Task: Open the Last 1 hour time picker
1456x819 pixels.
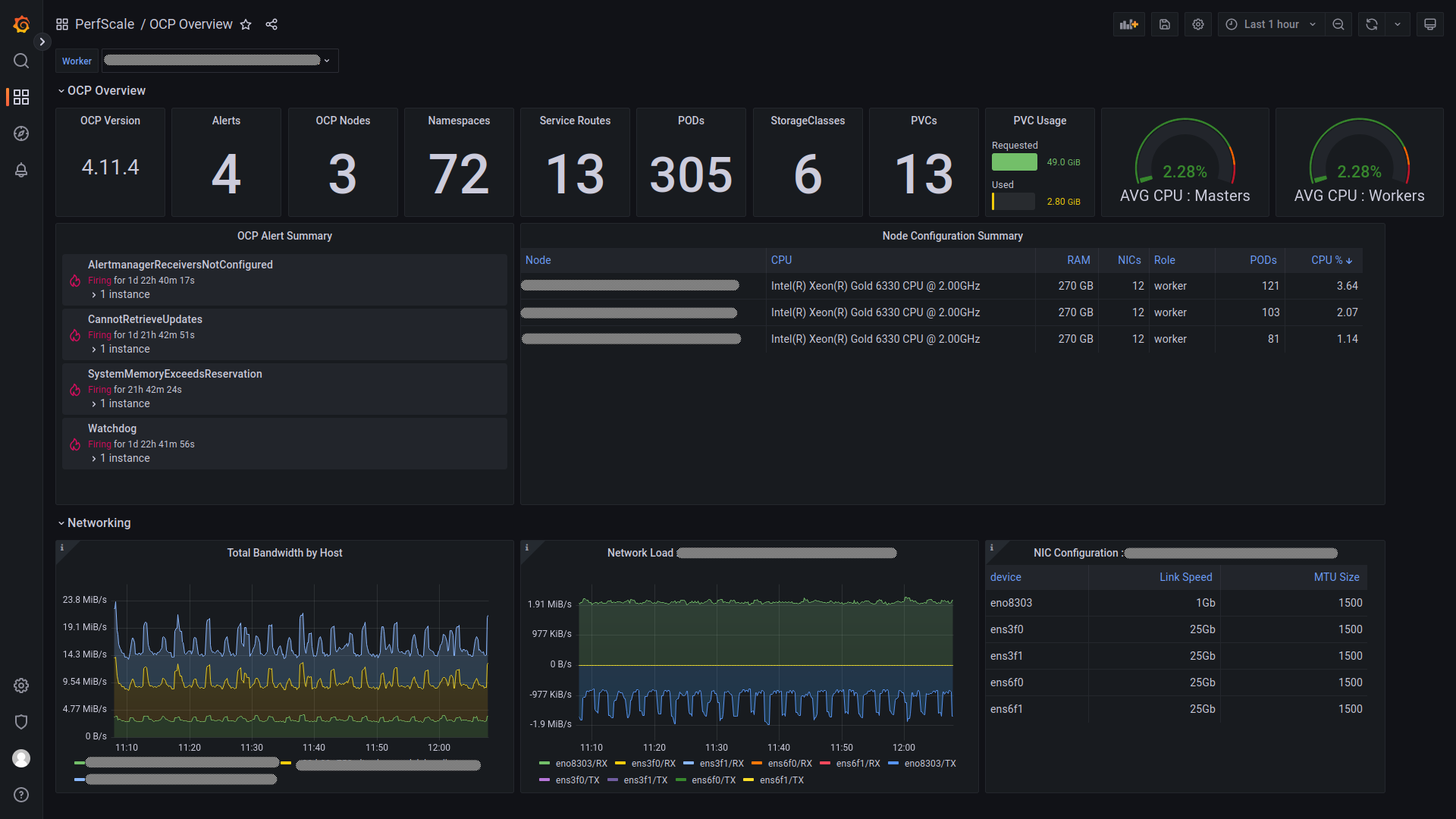Action: (x=1271, y=24)
